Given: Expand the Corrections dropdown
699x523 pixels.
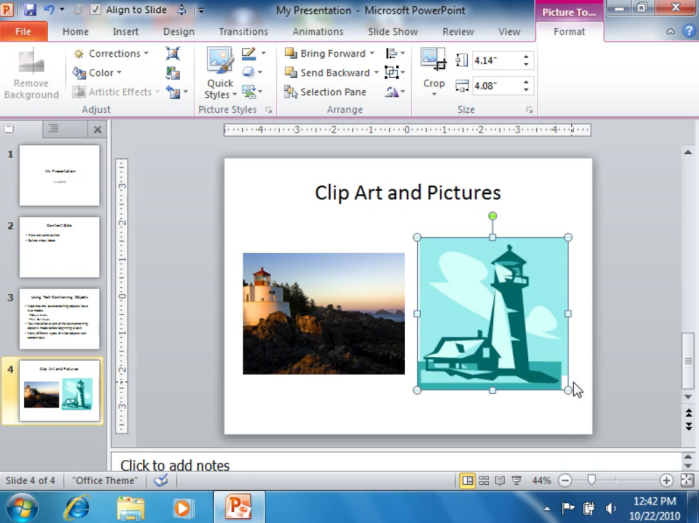Looking at the screenshot, I should (x=111, y=54).
